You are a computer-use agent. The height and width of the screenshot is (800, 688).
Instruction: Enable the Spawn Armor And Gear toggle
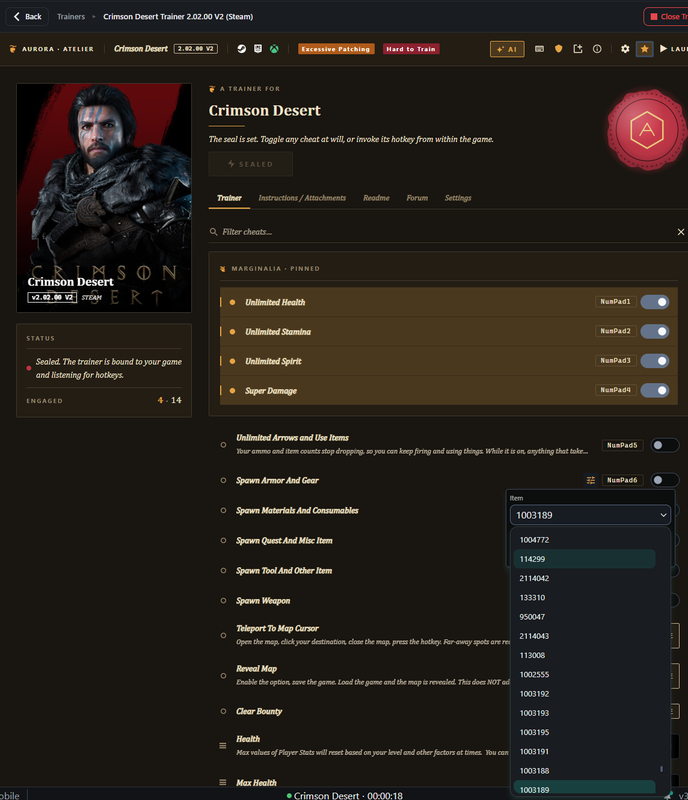tap(665, 480)
